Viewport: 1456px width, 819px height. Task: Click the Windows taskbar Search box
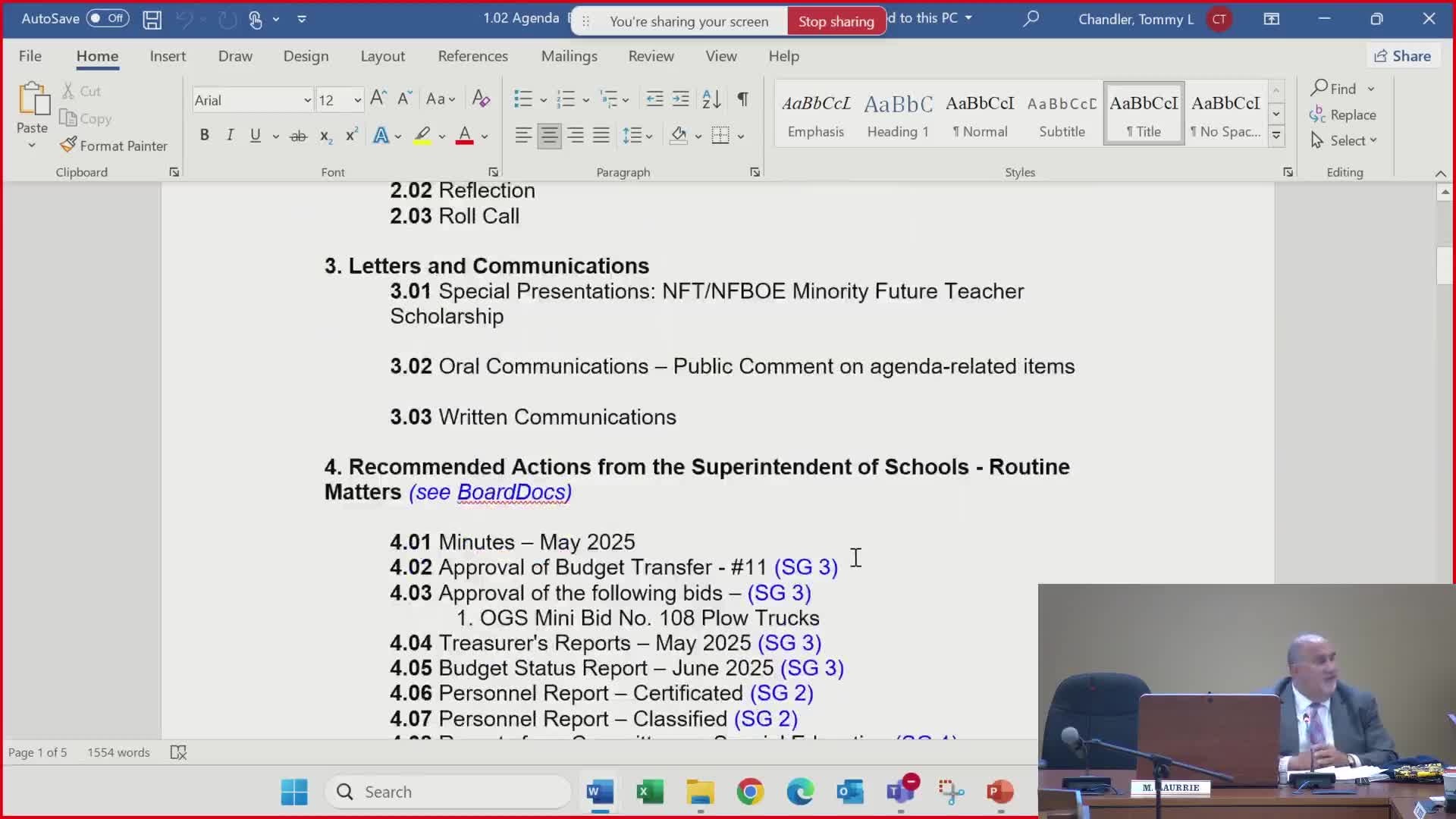tap(447, 792)
